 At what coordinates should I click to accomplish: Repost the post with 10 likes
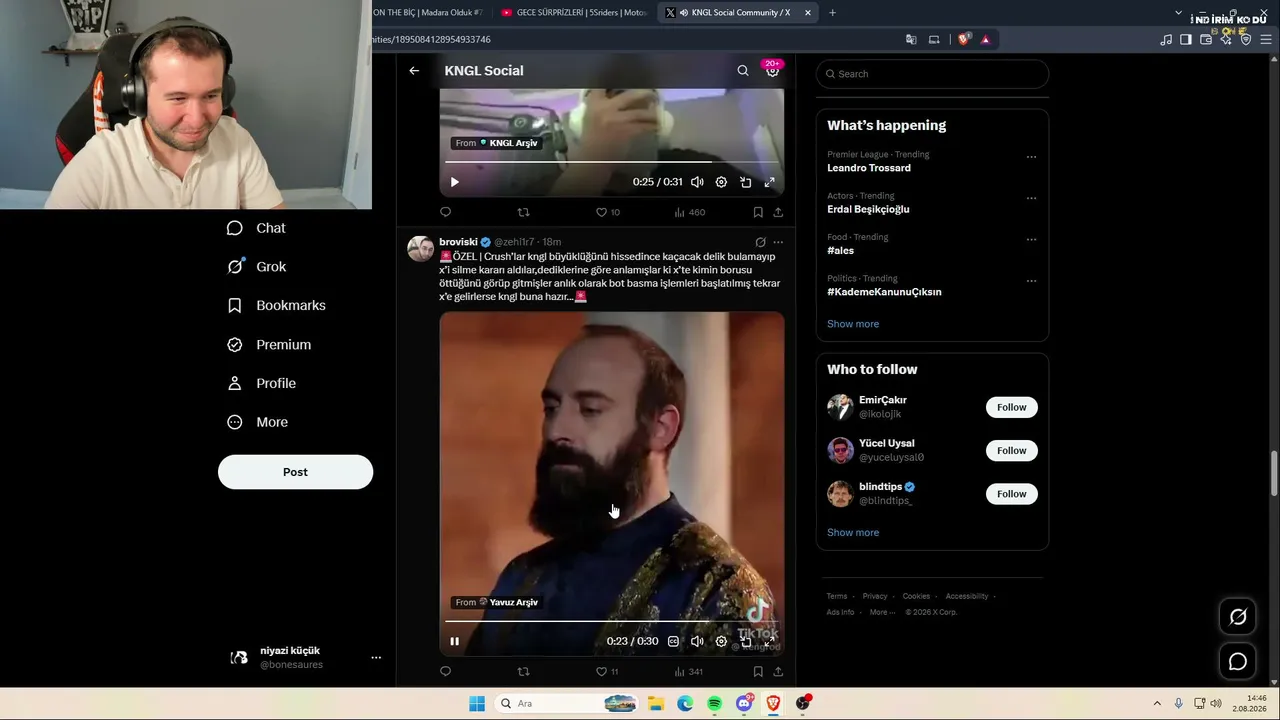coord(523,212)
